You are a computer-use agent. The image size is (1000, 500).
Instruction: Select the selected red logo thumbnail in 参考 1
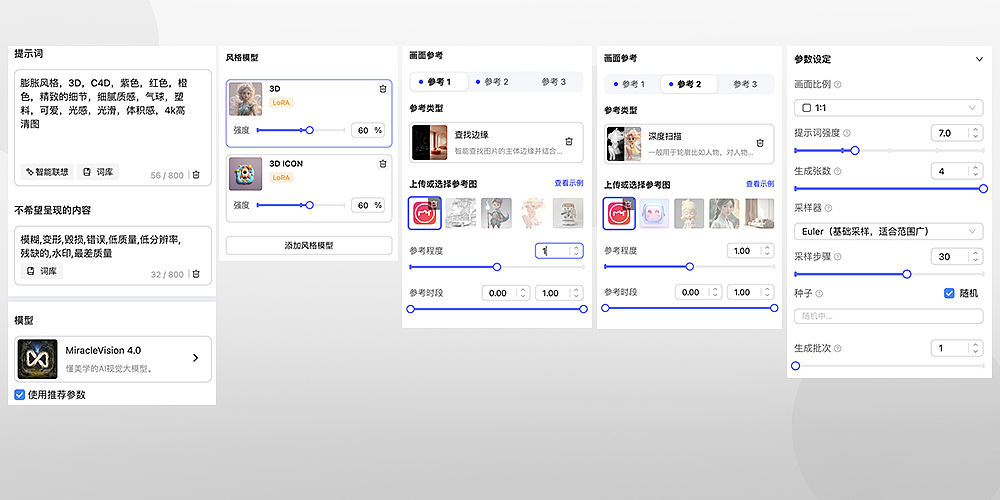click(x=425, y=214)
